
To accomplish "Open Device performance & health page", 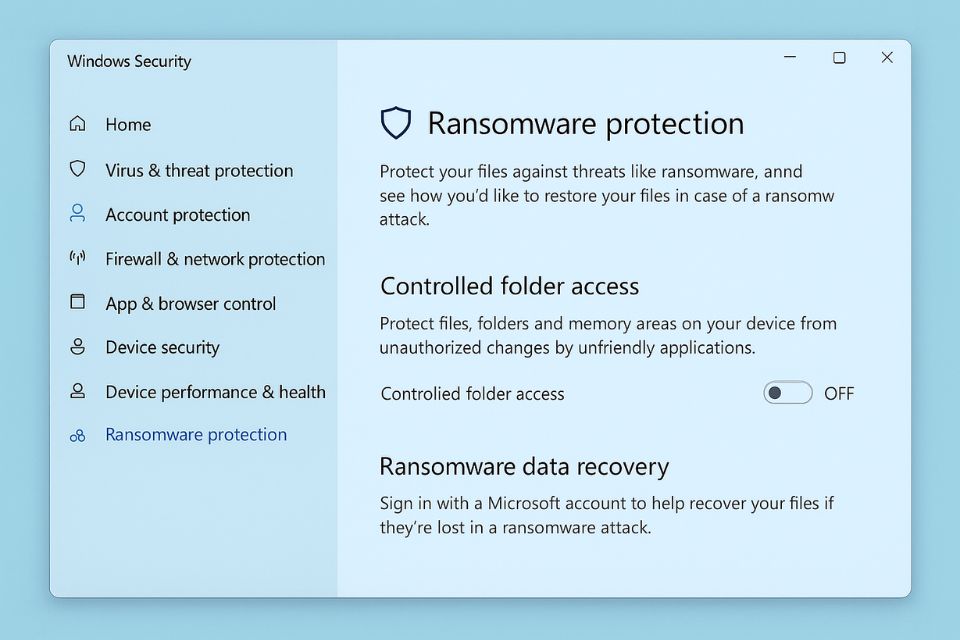I will 215,392.
